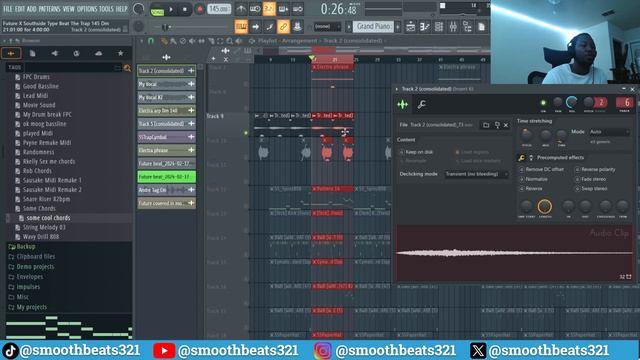Open the Channel rack icon

pyautogui.click(x=439, y=27)
